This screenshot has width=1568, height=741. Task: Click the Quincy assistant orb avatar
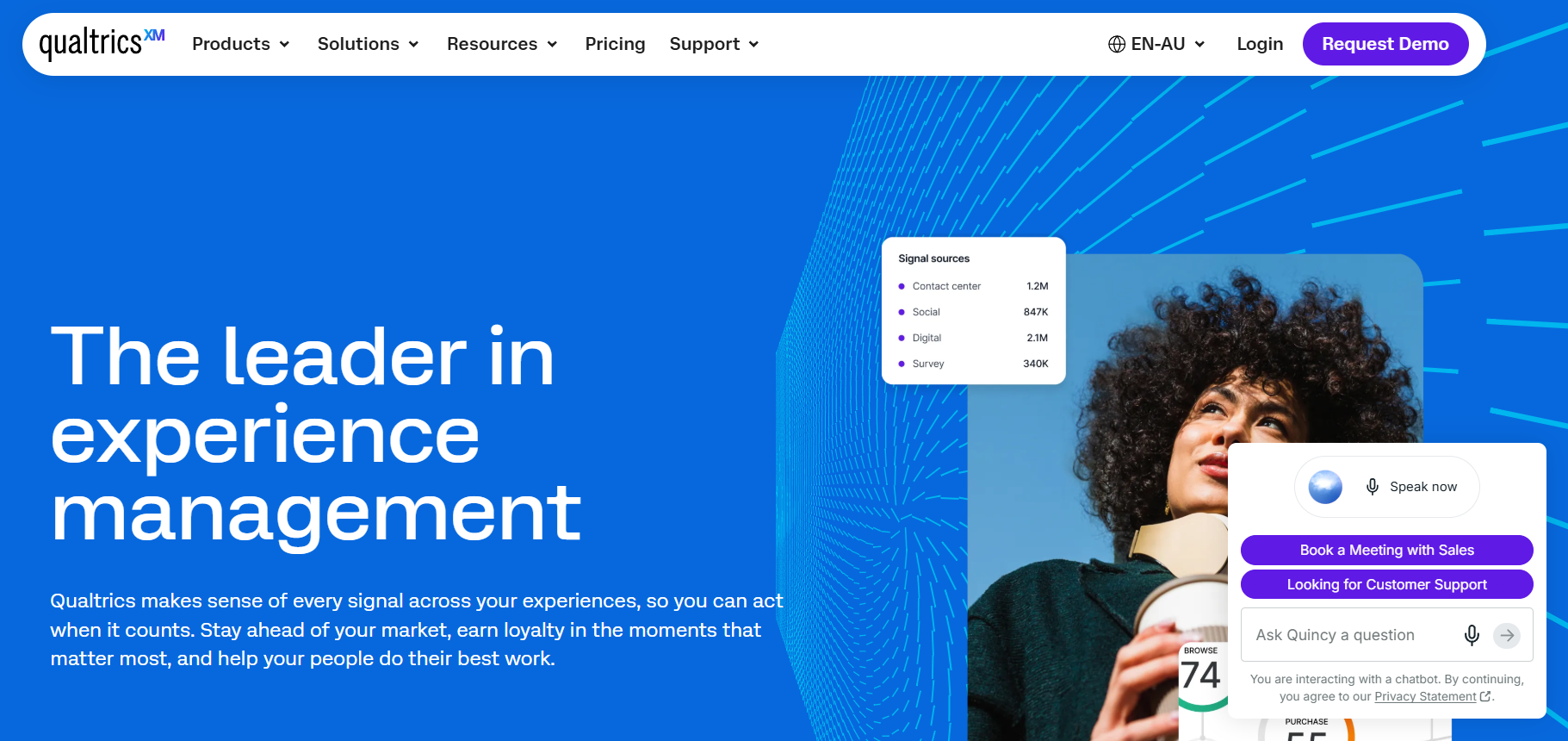1325,487
